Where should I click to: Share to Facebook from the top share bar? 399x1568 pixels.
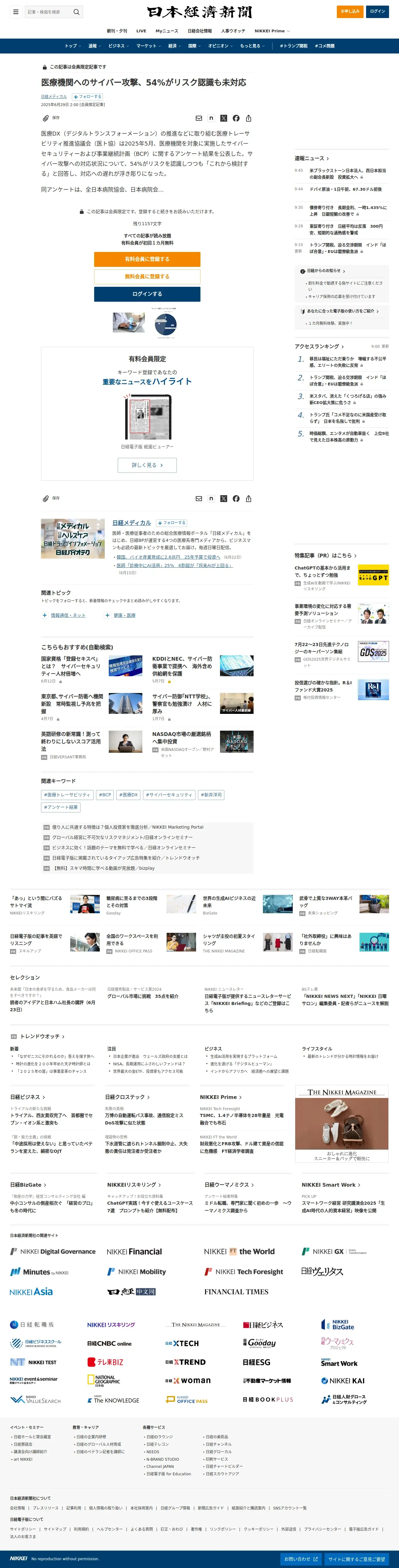pyautogui.click(x=236, y=118)
